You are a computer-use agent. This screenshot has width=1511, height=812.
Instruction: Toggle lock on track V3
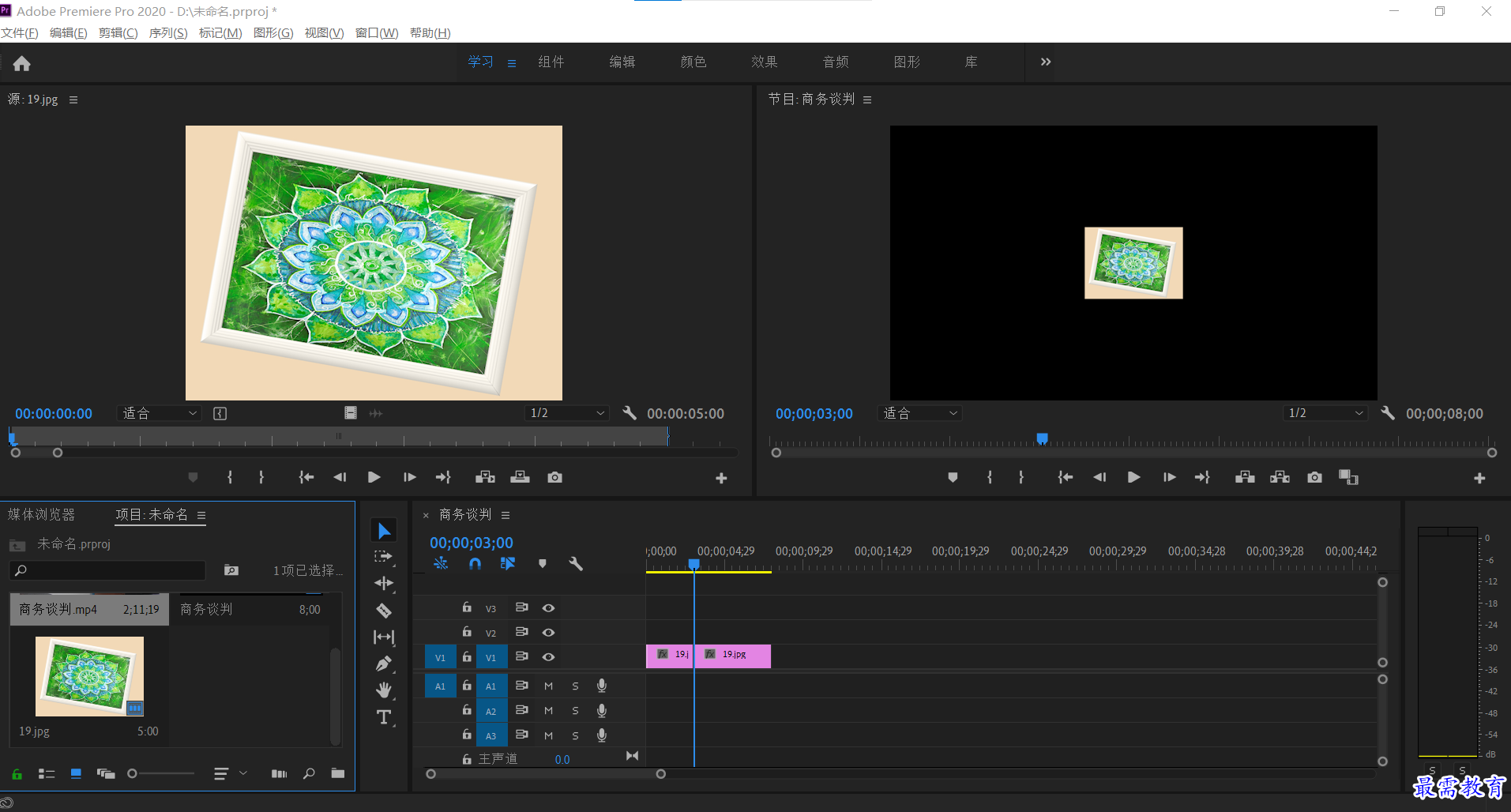[x=467, y=607]
